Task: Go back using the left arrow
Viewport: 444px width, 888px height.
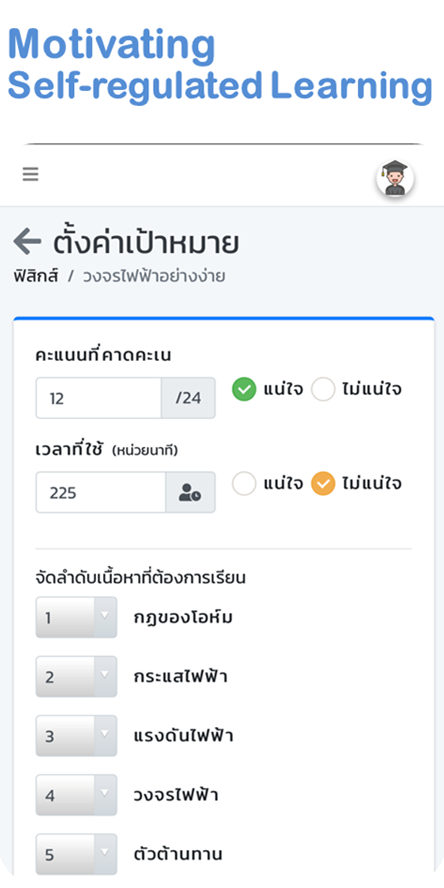Action: tap(27, 242)
